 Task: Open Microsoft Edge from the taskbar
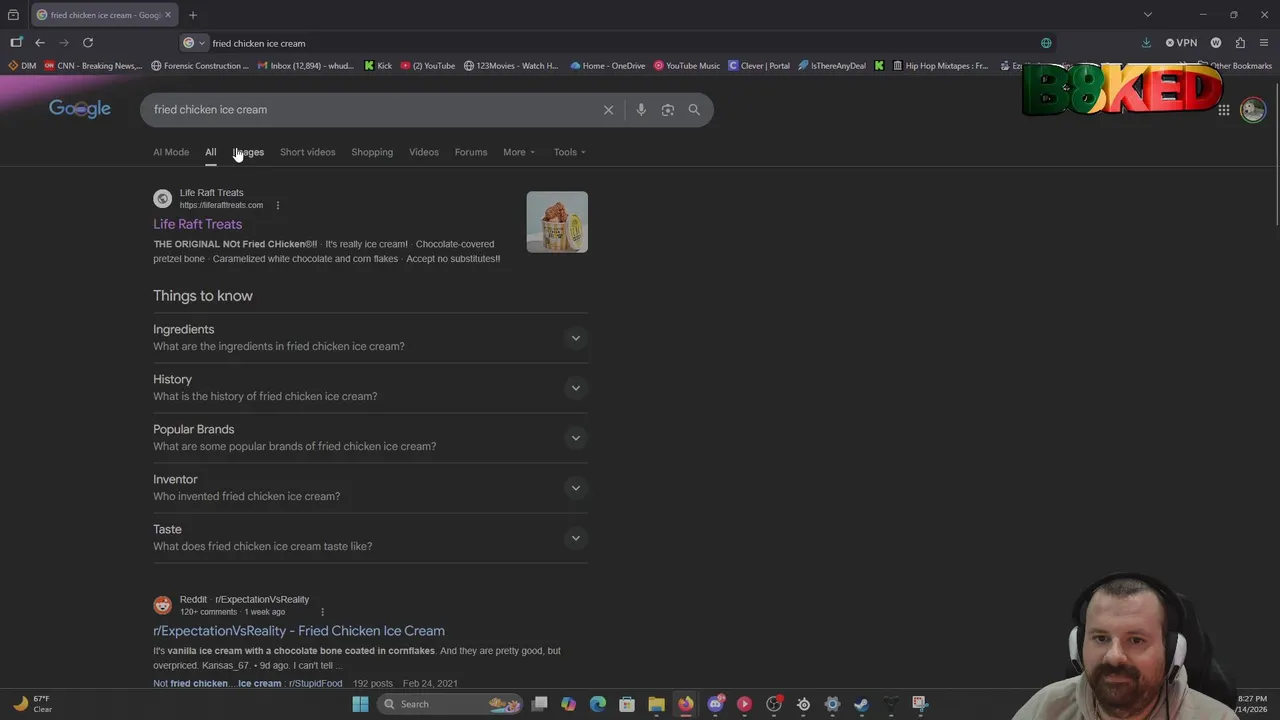coord(598,704)
